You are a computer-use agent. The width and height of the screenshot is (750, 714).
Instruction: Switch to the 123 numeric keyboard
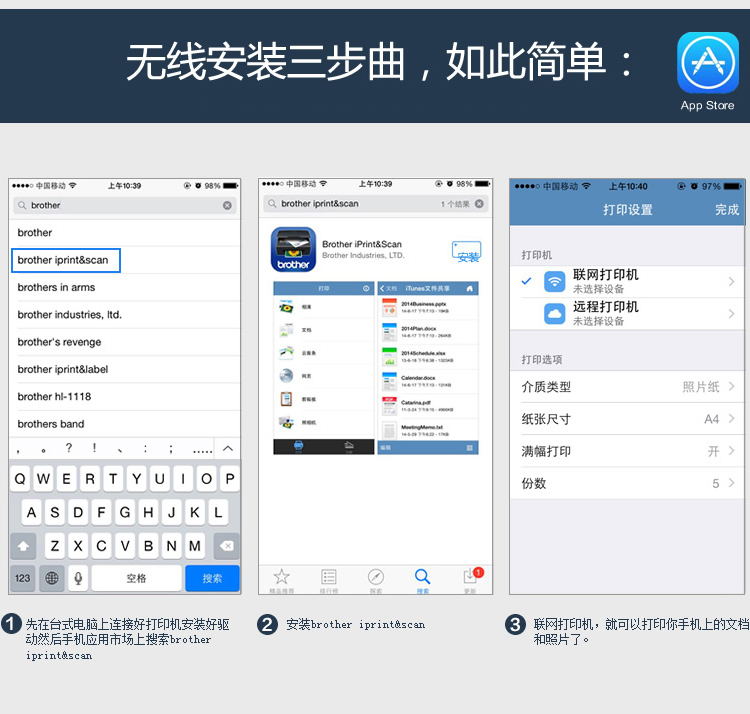coord(22,578)
